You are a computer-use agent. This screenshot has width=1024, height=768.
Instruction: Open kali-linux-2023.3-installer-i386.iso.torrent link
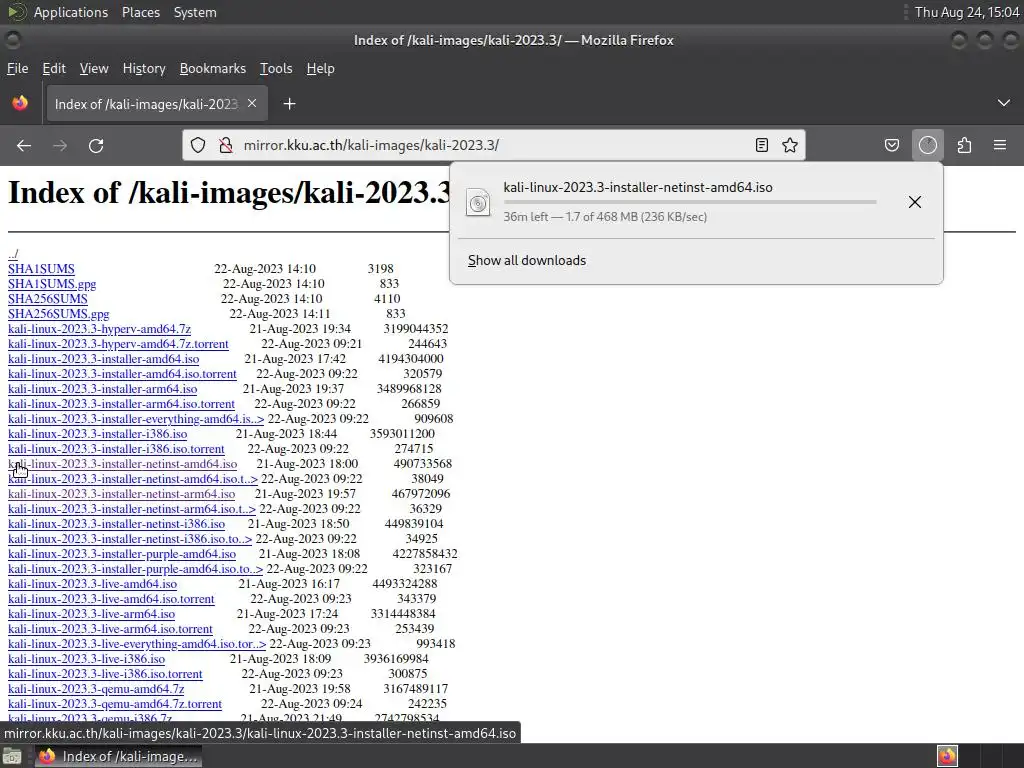point(116,449)
